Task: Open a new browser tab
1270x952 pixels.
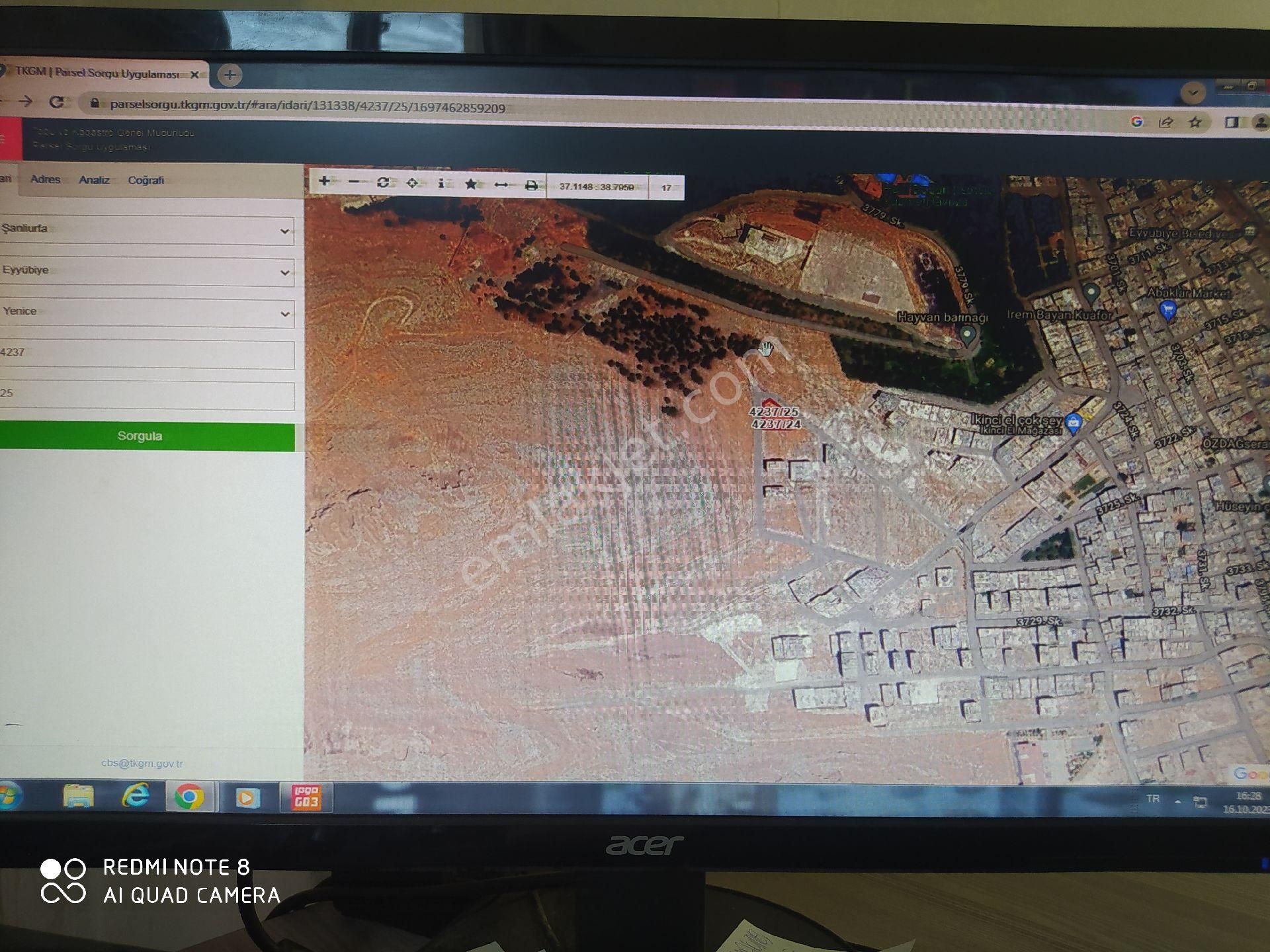Action: (x=230, y=75)
